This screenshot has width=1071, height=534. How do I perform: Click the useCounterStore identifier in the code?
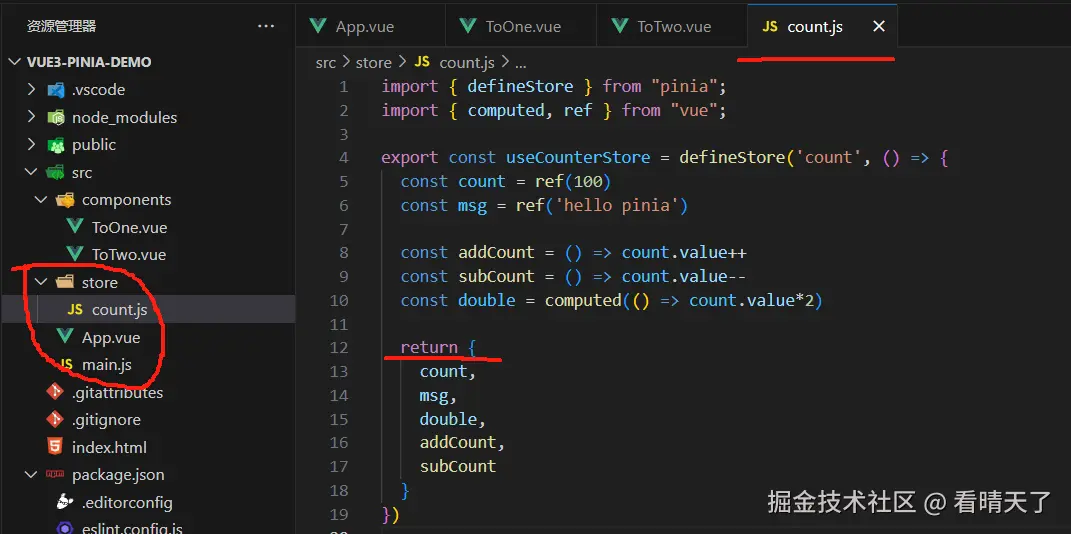pos(578,158)
